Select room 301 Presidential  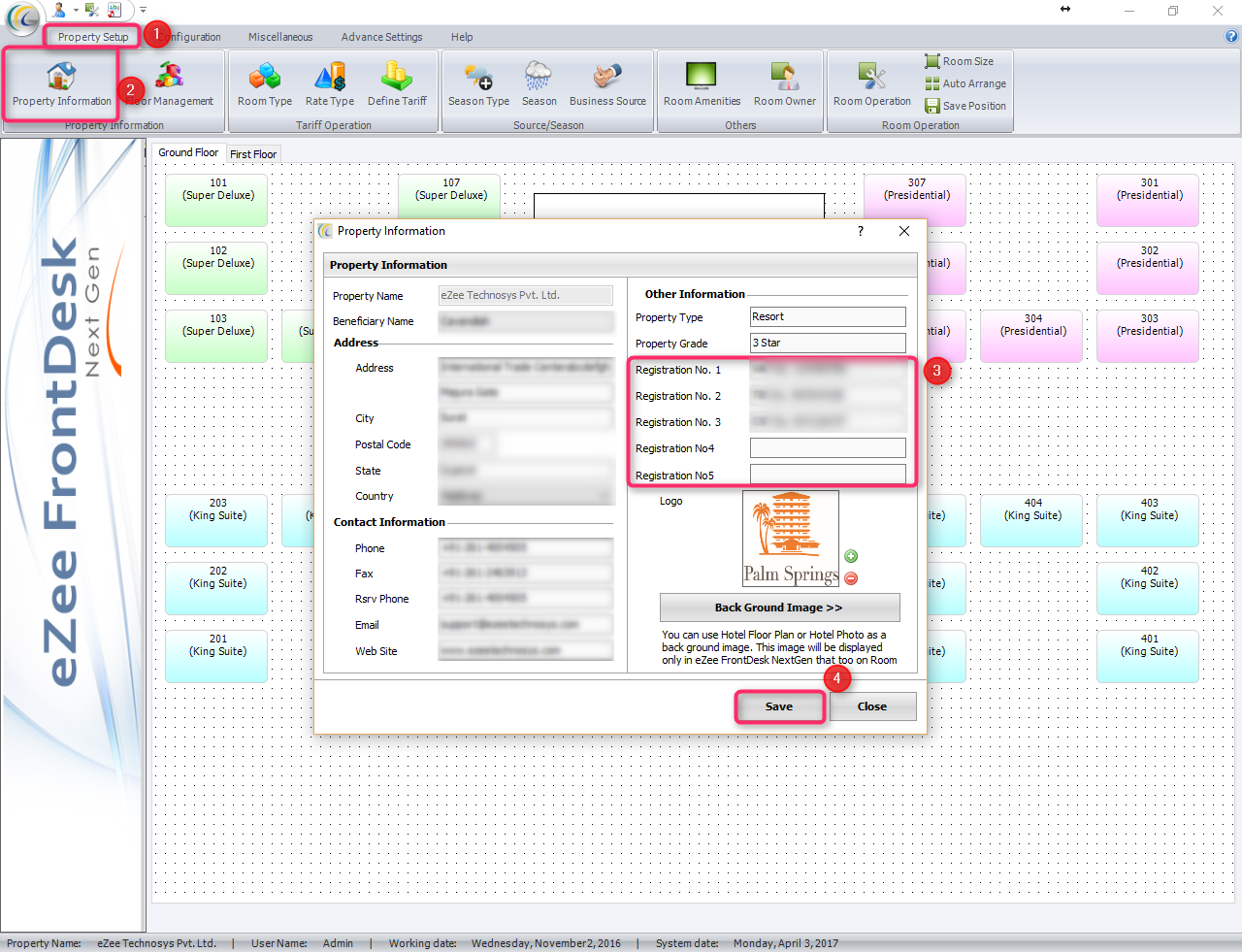pos(1148,200)
